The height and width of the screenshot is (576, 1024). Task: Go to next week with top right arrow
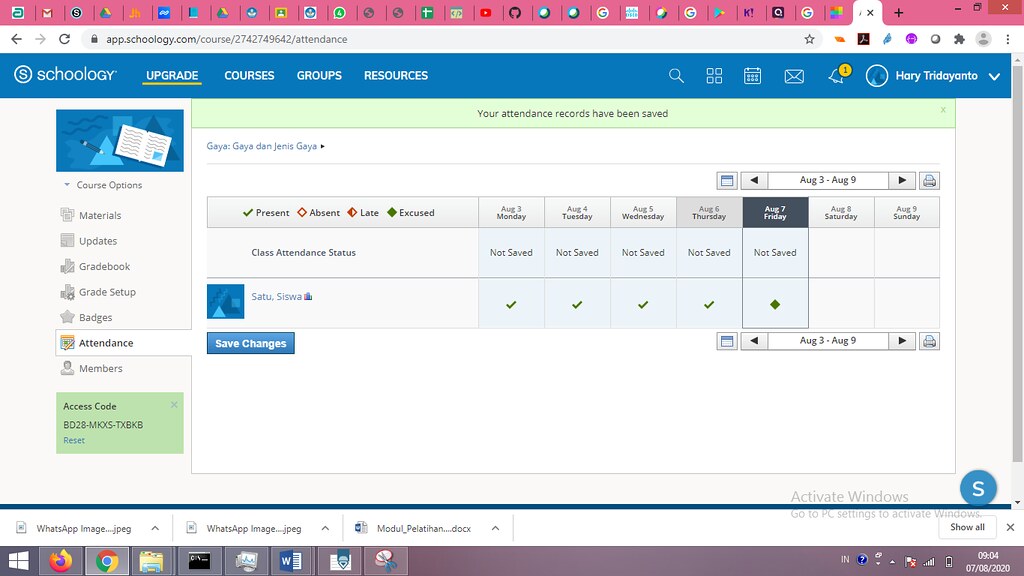(902, 180)
